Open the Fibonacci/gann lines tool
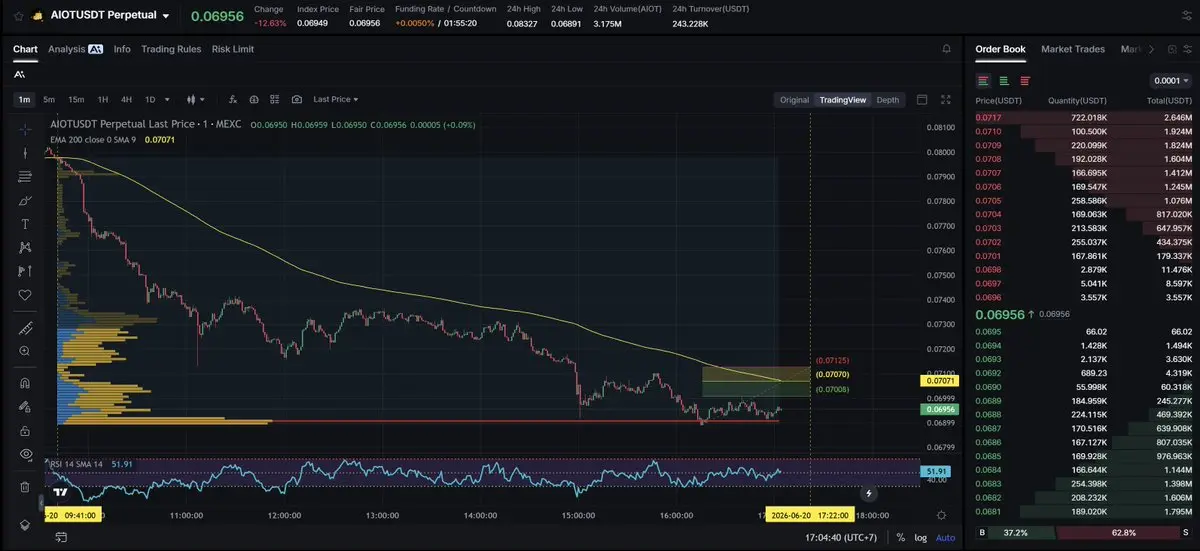The width and height of the screenshot is (1200, 551). 25,176
